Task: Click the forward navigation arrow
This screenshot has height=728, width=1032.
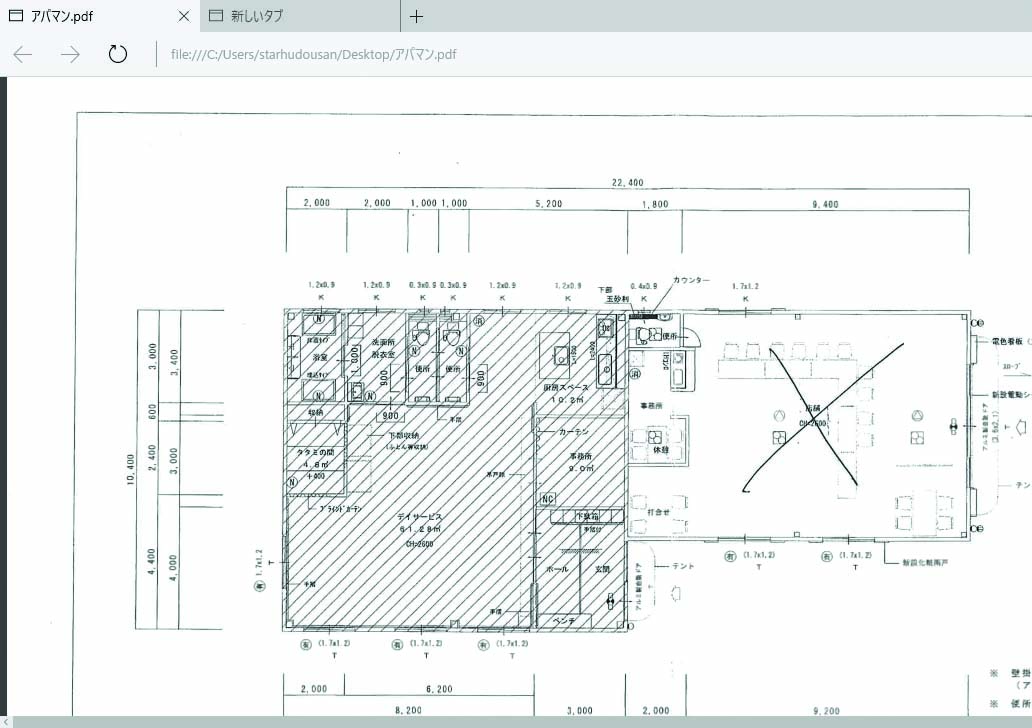Action: (x=70, y=54)
